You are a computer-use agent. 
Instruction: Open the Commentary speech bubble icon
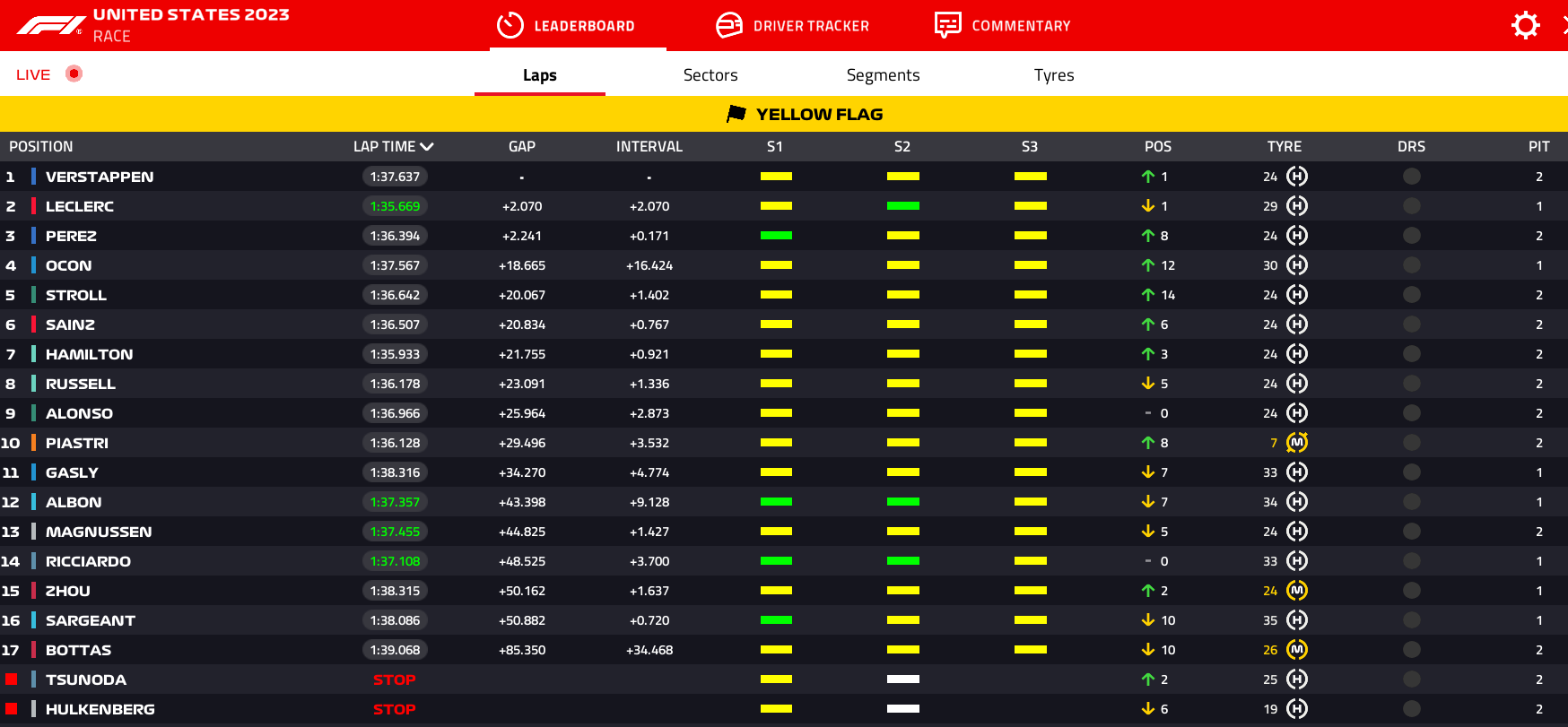(x=948, y=25)
